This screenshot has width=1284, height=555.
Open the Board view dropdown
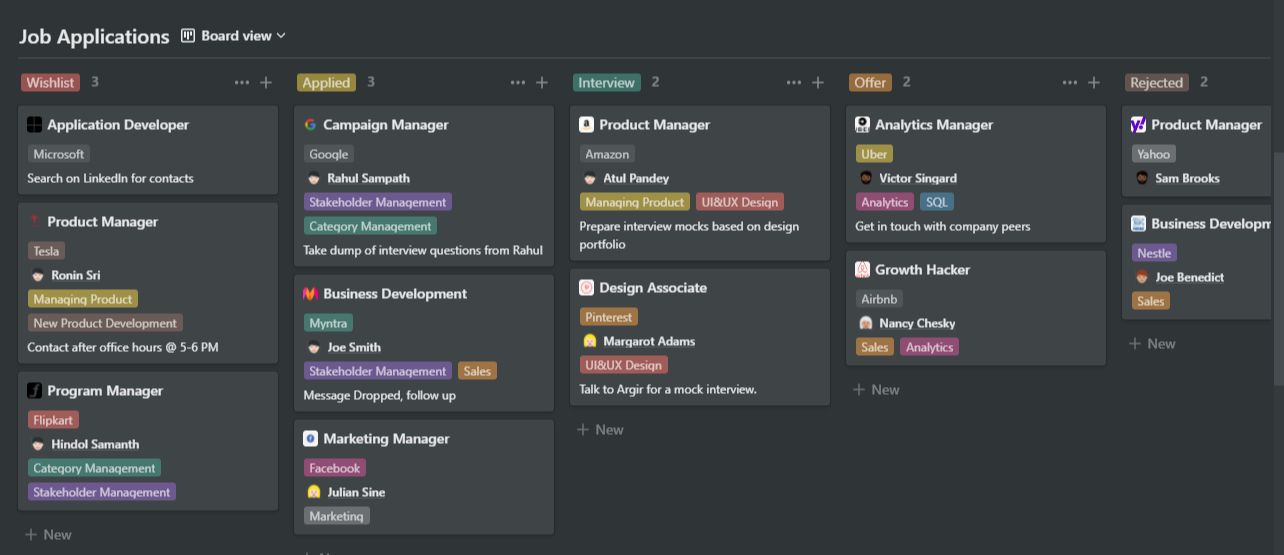coord(234,36)
